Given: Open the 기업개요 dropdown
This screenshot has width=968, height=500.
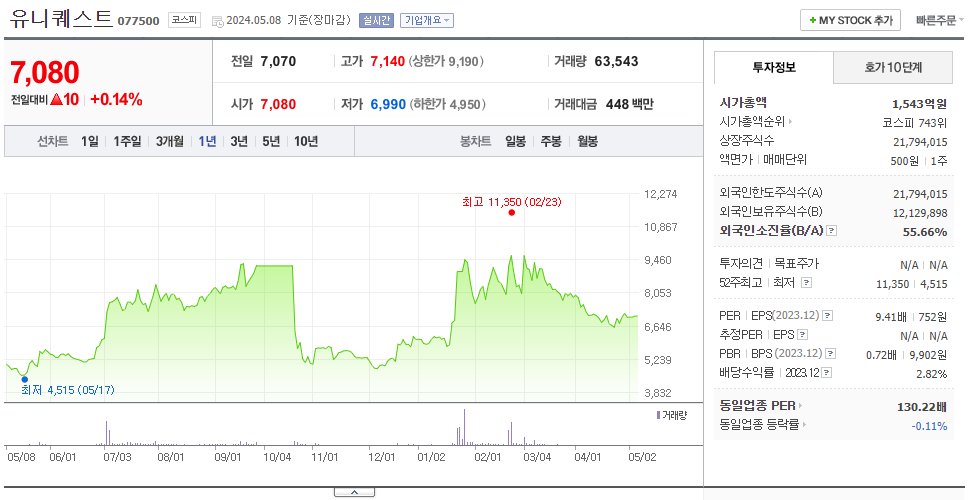Looking at the screenshot, I should [427, 20].
